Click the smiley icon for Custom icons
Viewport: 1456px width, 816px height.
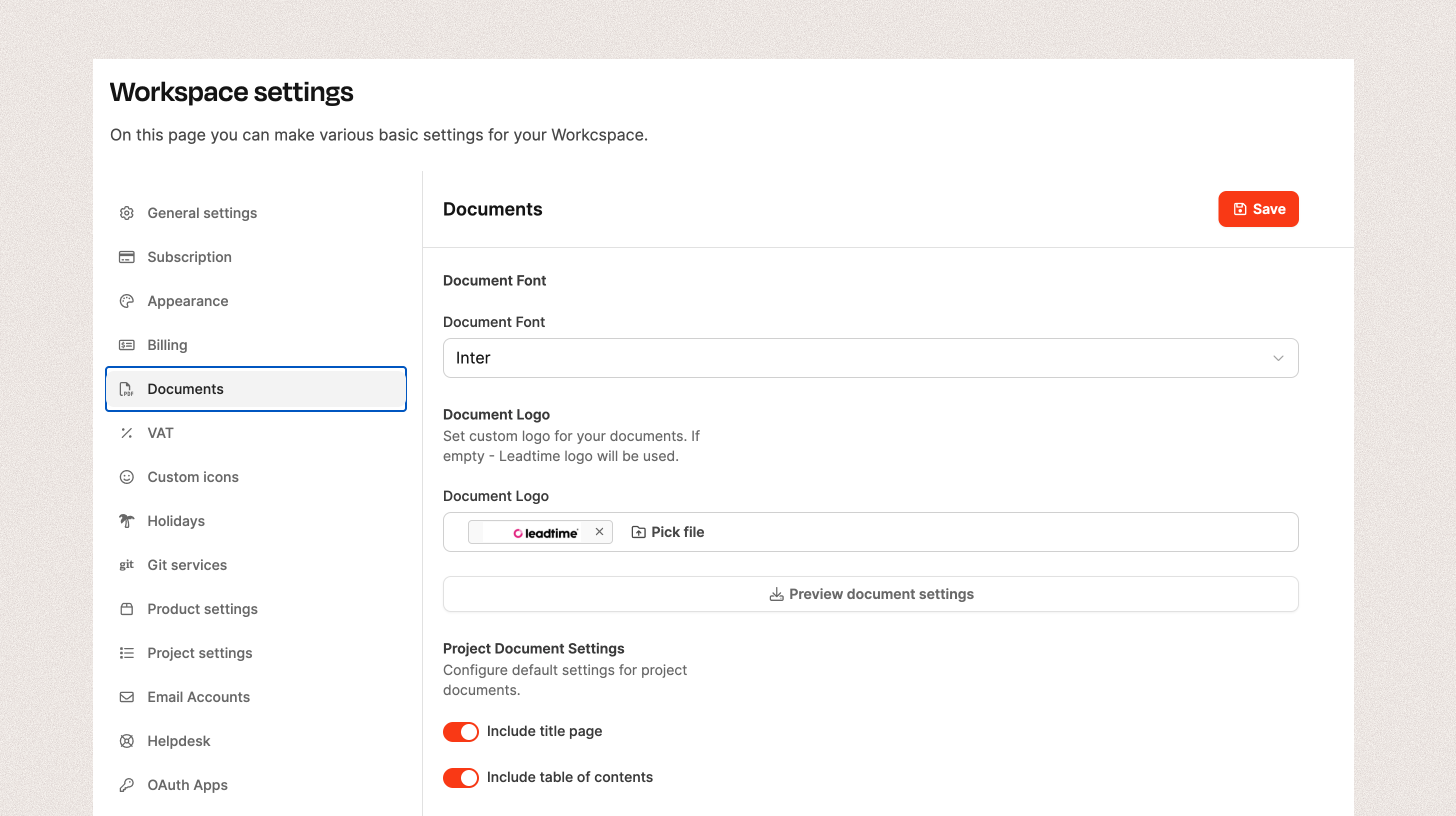pos(127,477)
